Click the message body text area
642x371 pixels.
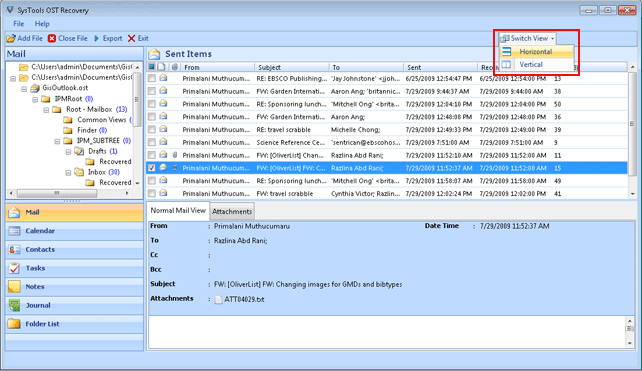point(387,332)
